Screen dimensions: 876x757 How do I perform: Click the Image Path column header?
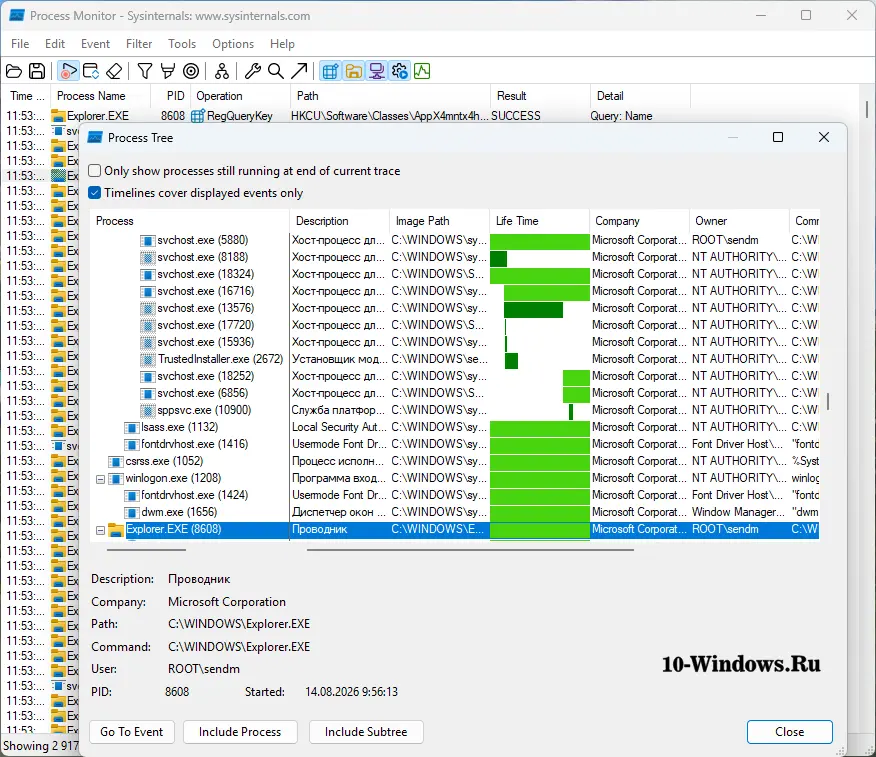(439, 221)
